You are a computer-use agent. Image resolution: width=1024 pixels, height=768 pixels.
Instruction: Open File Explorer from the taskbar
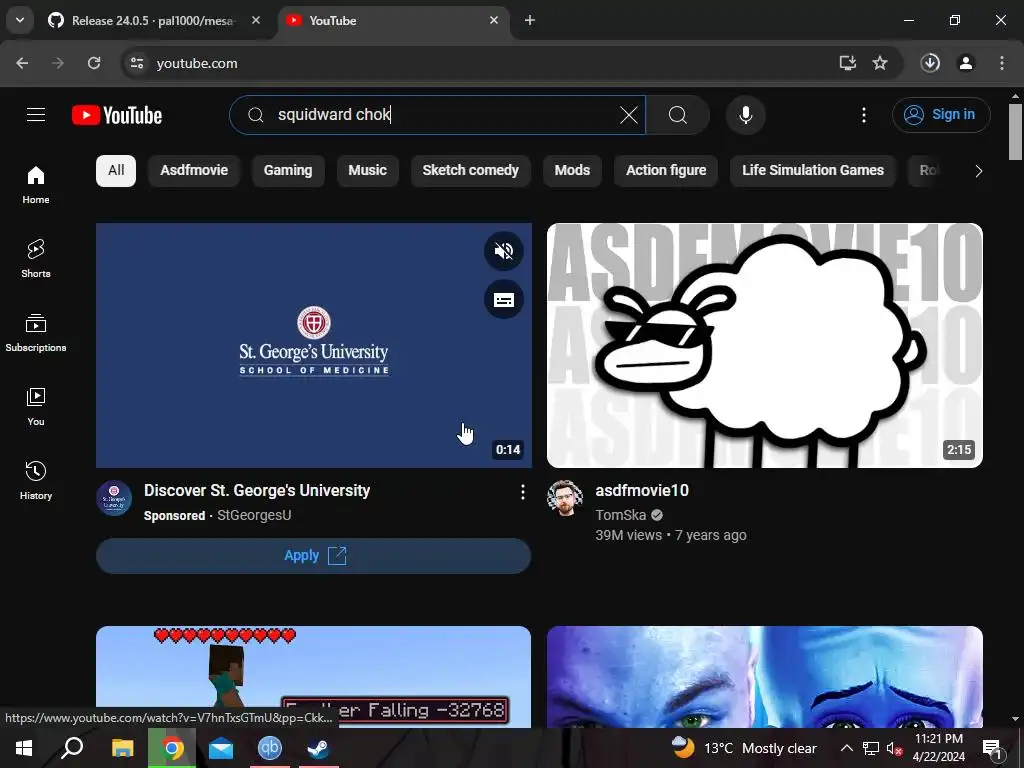[122, 748]
